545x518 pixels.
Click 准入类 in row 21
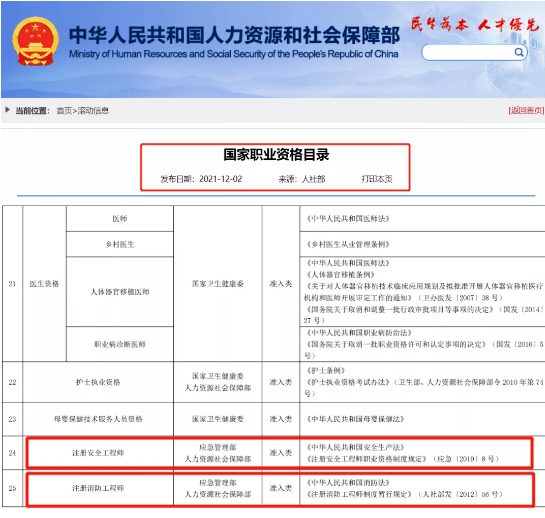280,284
